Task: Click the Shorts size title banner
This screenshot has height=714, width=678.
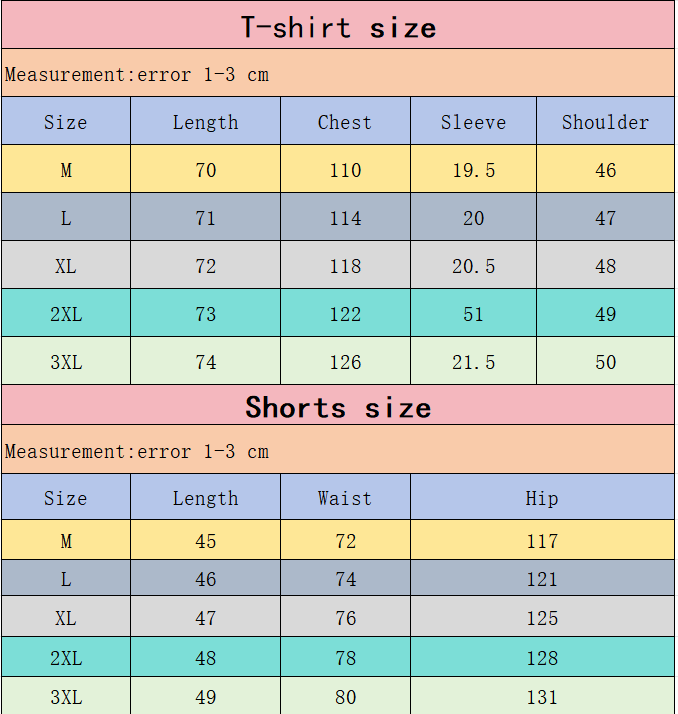Action: pyautogui.click(x=338, y=407)
